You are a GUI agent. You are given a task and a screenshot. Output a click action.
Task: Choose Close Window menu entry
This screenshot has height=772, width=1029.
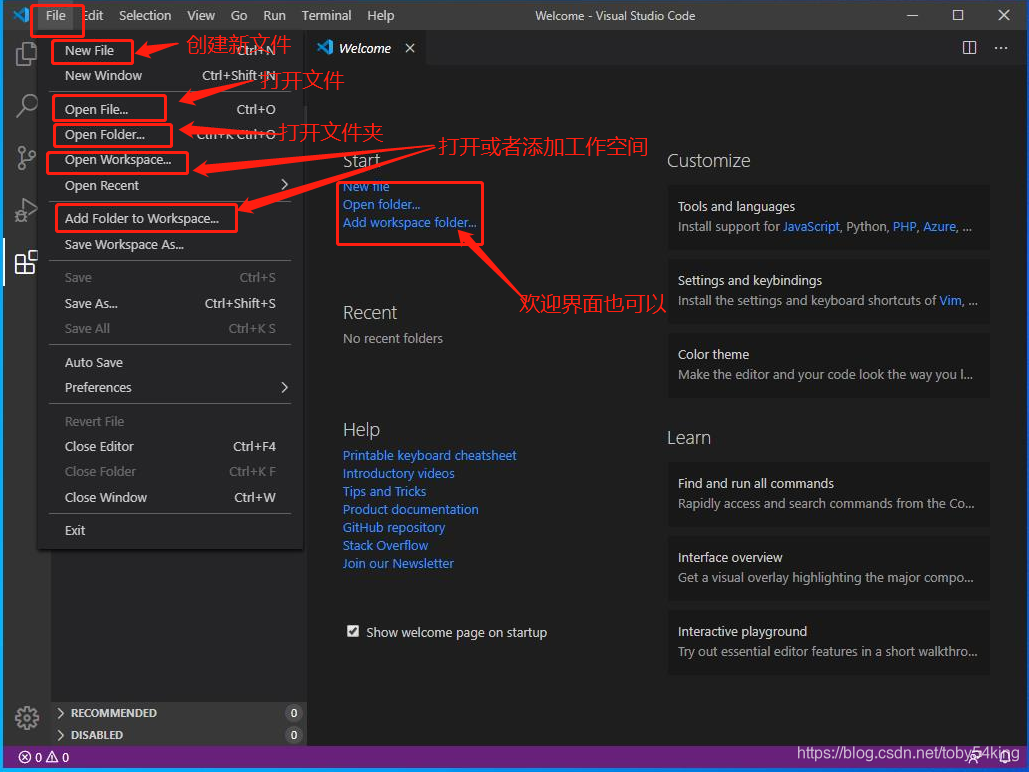pos(169,498)
